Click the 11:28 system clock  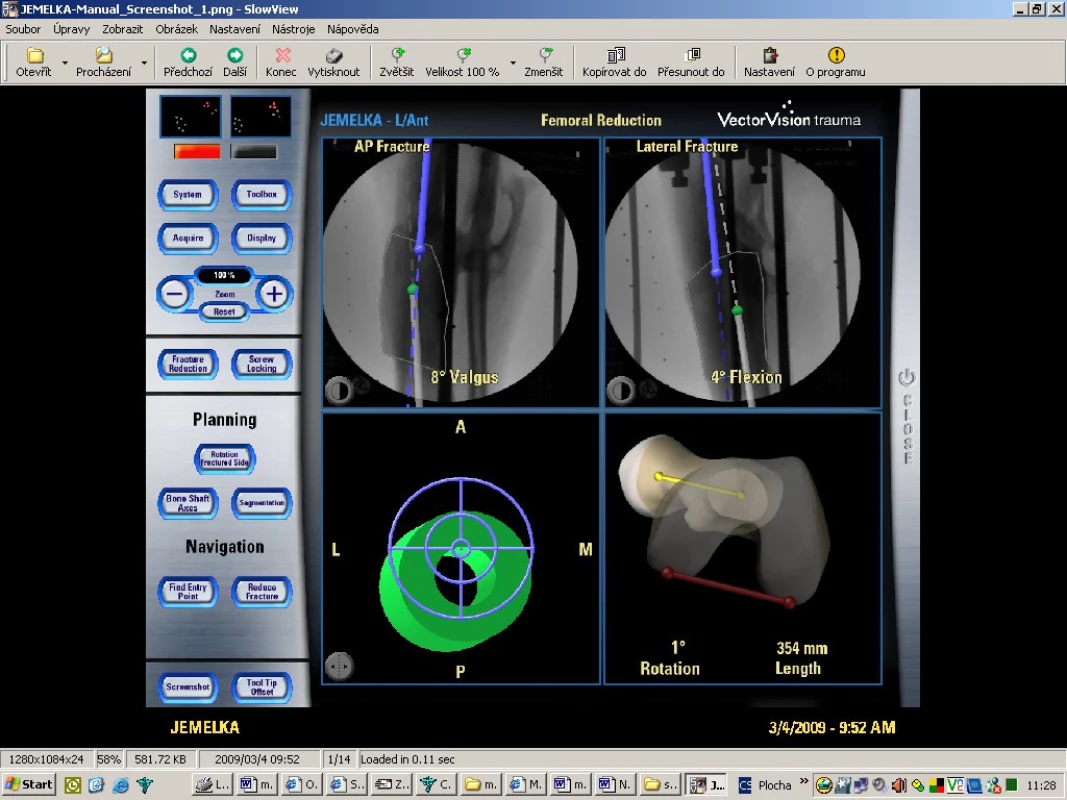point(1041,786)
